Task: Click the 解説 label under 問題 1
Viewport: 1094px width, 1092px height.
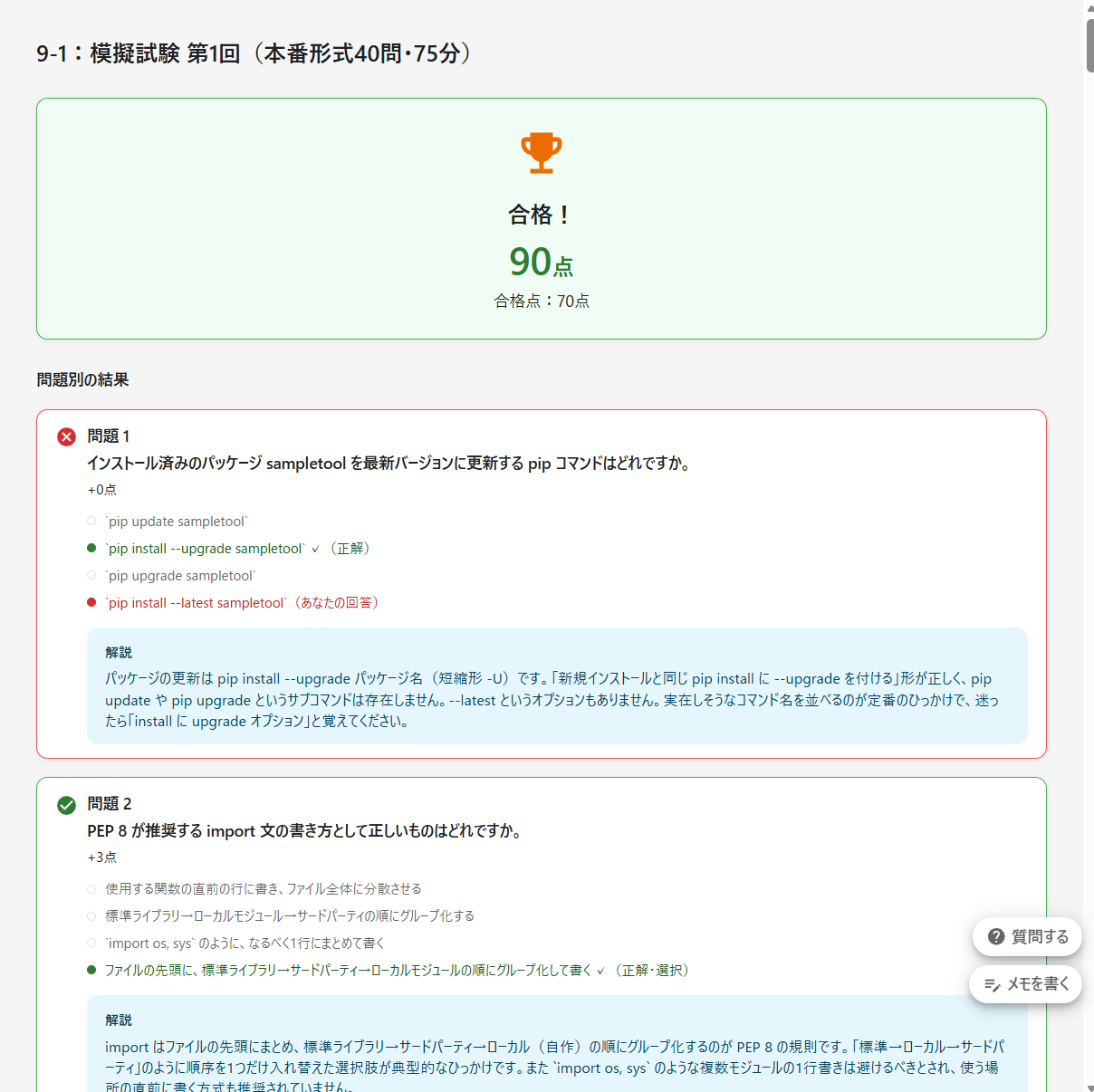Action: click(119, 653)
